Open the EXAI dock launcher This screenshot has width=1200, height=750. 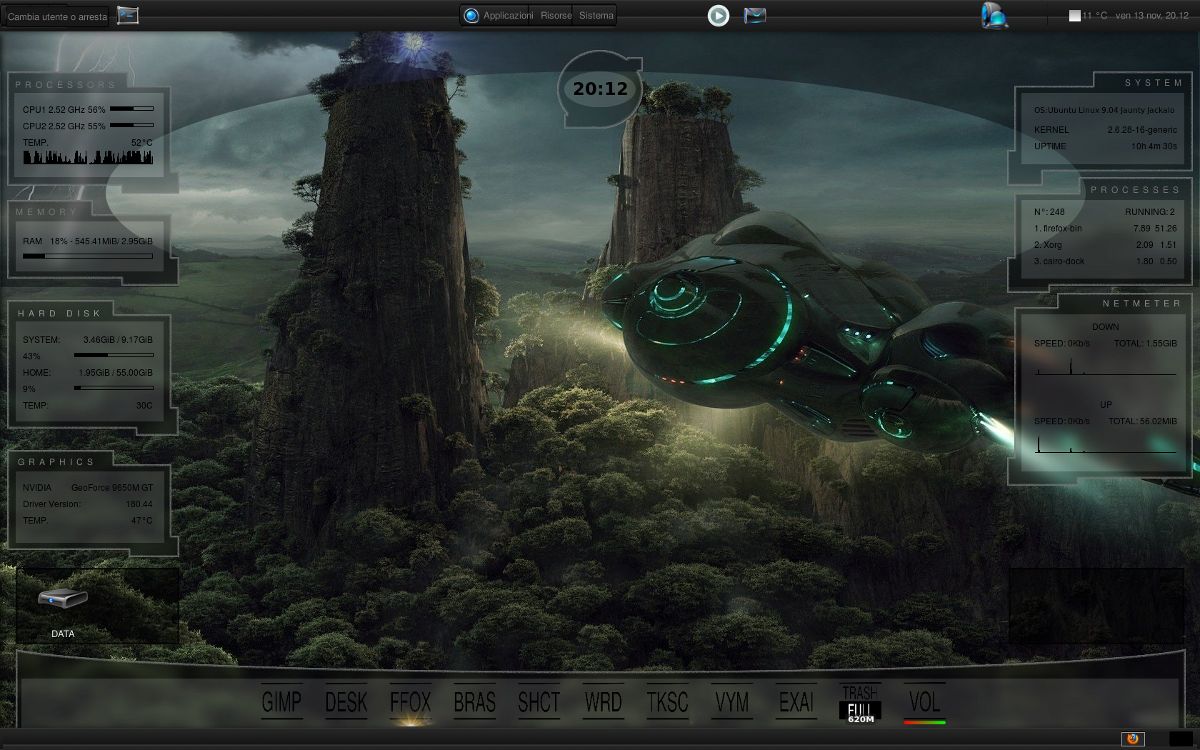coord(796,702)
